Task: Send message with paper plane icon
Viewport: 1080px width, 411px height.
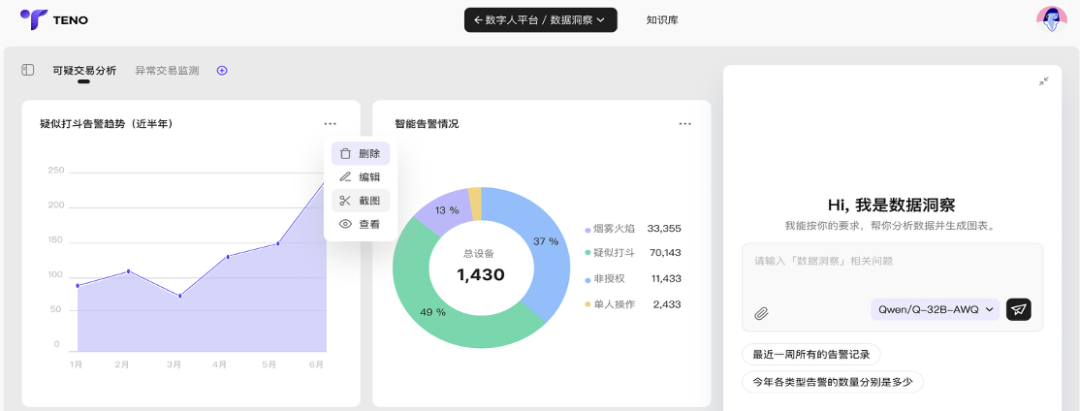Action: [1018, 309]
